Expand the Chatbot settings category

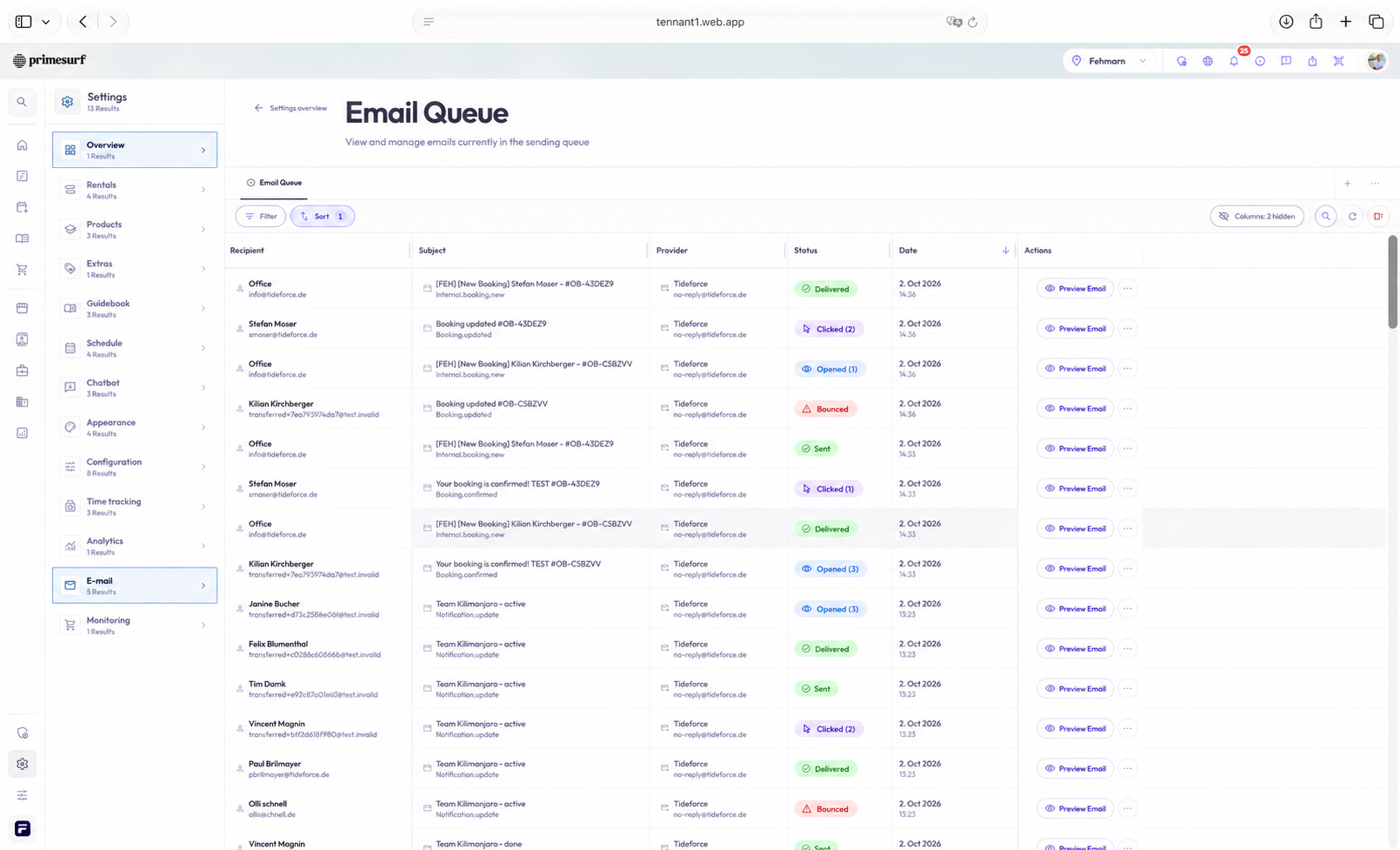(x=135, y=388)
